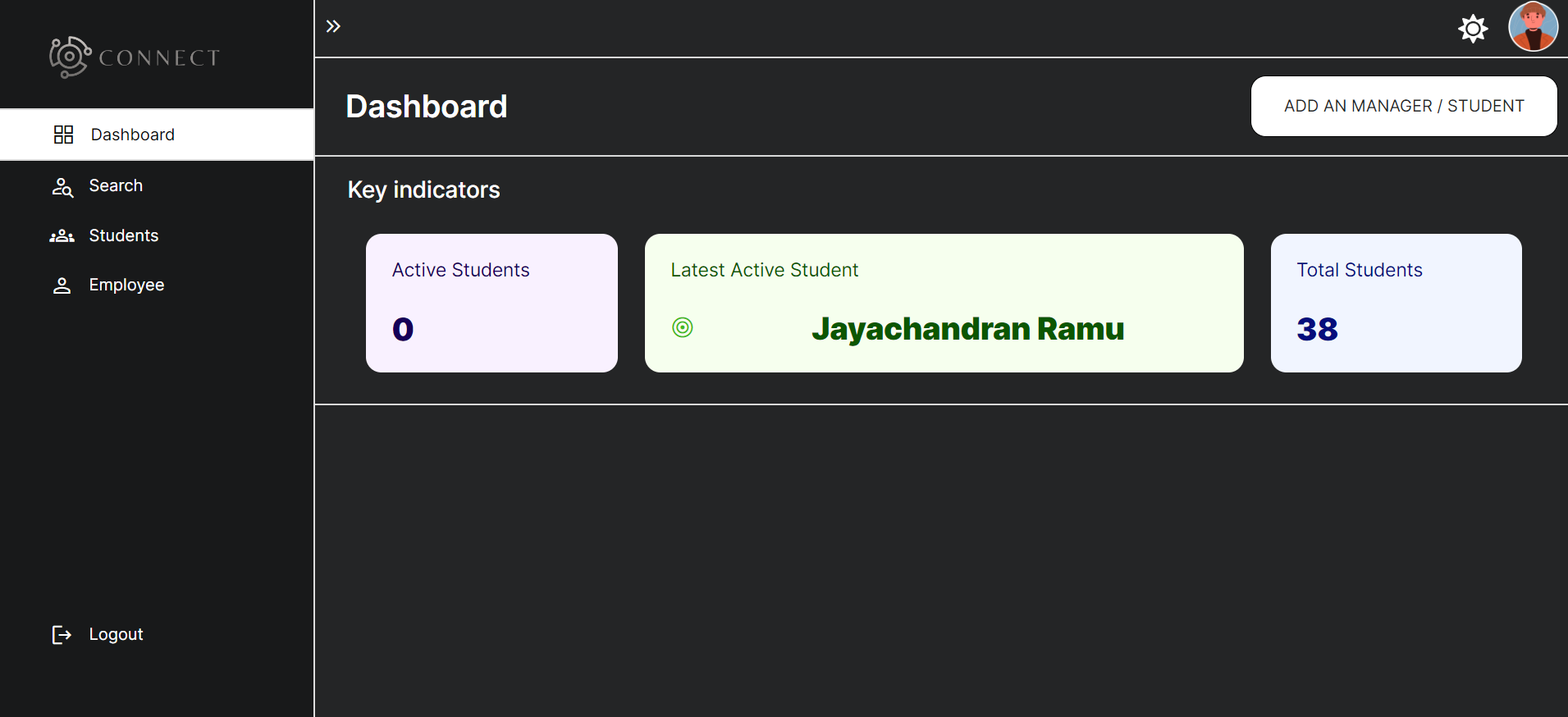Click the ADD AN MANAGER / STUDENT button
1568x717 pixels.
point(1403,106)
